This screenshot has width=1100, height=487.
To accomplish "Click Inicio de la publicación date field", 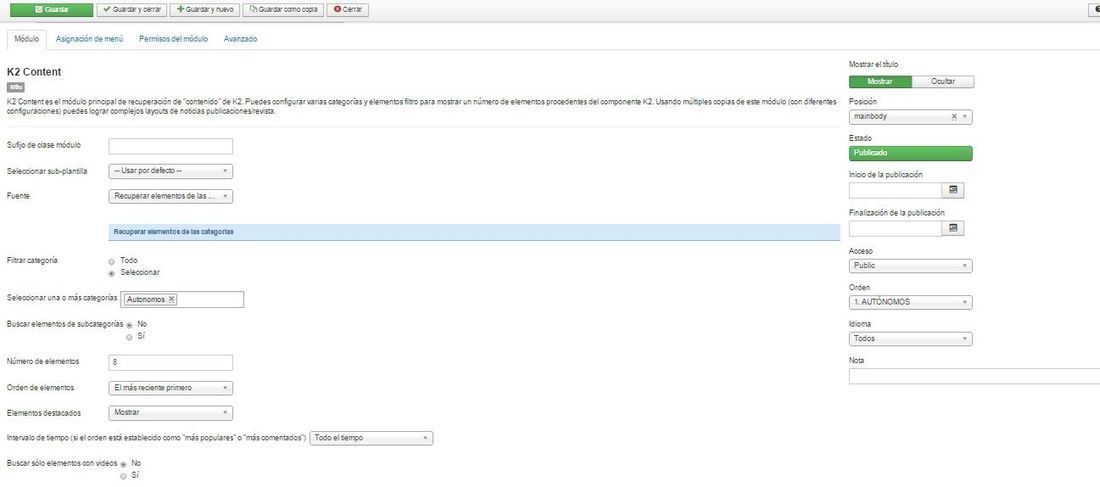I will (x=895, y=190).
